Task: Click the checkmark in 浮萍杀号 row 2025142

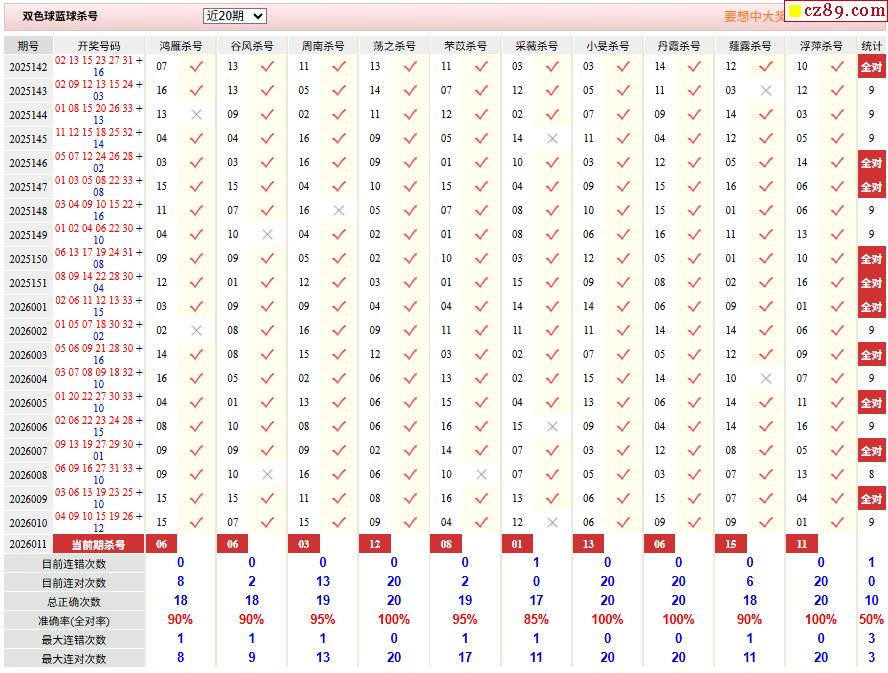Action: coord(837,67)
